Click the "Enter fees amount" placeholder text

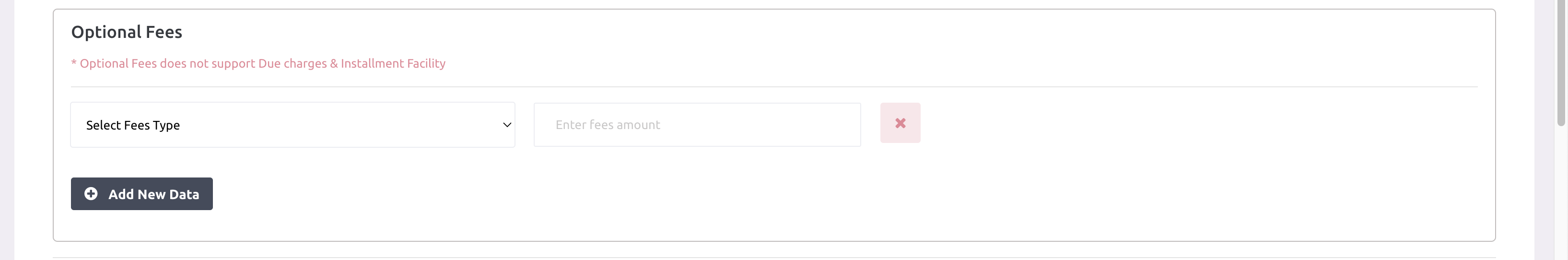pos(608,125)
